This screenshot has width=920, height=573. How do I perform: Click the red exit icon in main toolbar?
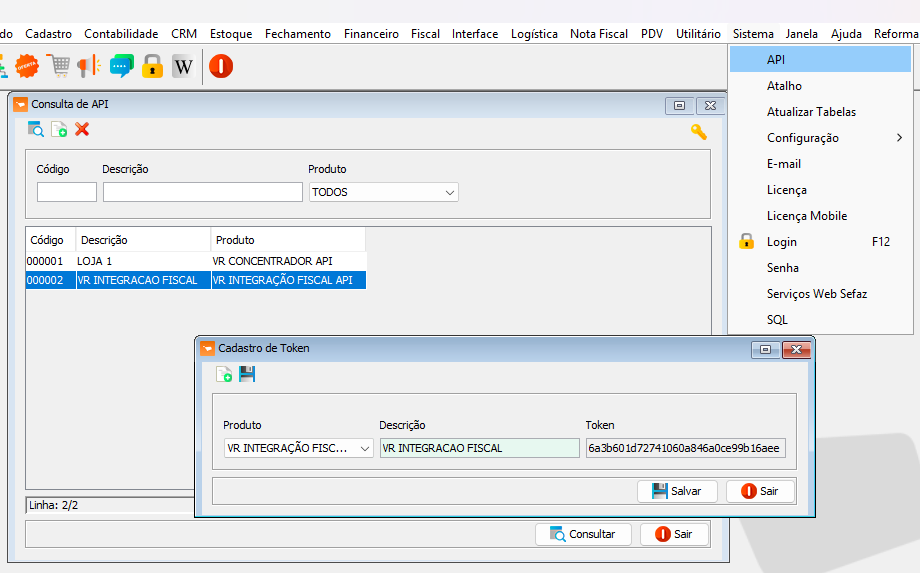[x=221, y=66]
